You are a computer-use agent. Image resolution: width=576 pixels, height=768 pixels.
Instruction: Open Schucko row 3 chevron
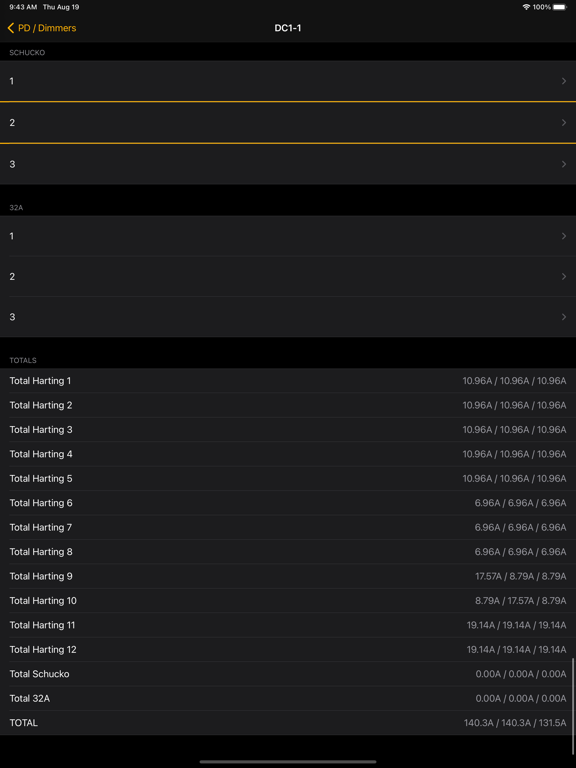(x=564, y=164)
